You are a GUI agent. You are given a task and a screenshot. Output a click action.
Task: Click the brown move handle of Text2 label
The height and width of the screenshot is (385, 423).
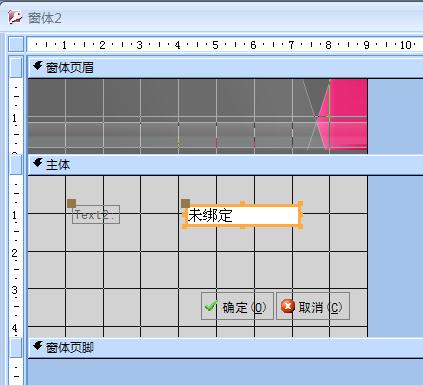(x=72, y=203)
